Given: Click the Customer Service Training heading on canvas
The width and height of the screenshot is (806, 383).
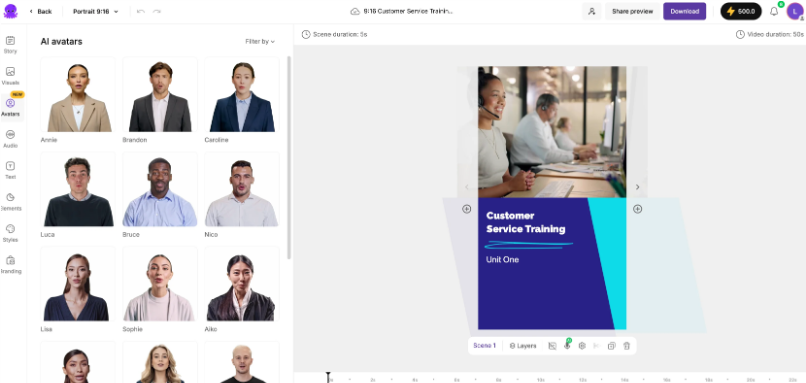Looking at the screenshot, I should coord(525,222).
